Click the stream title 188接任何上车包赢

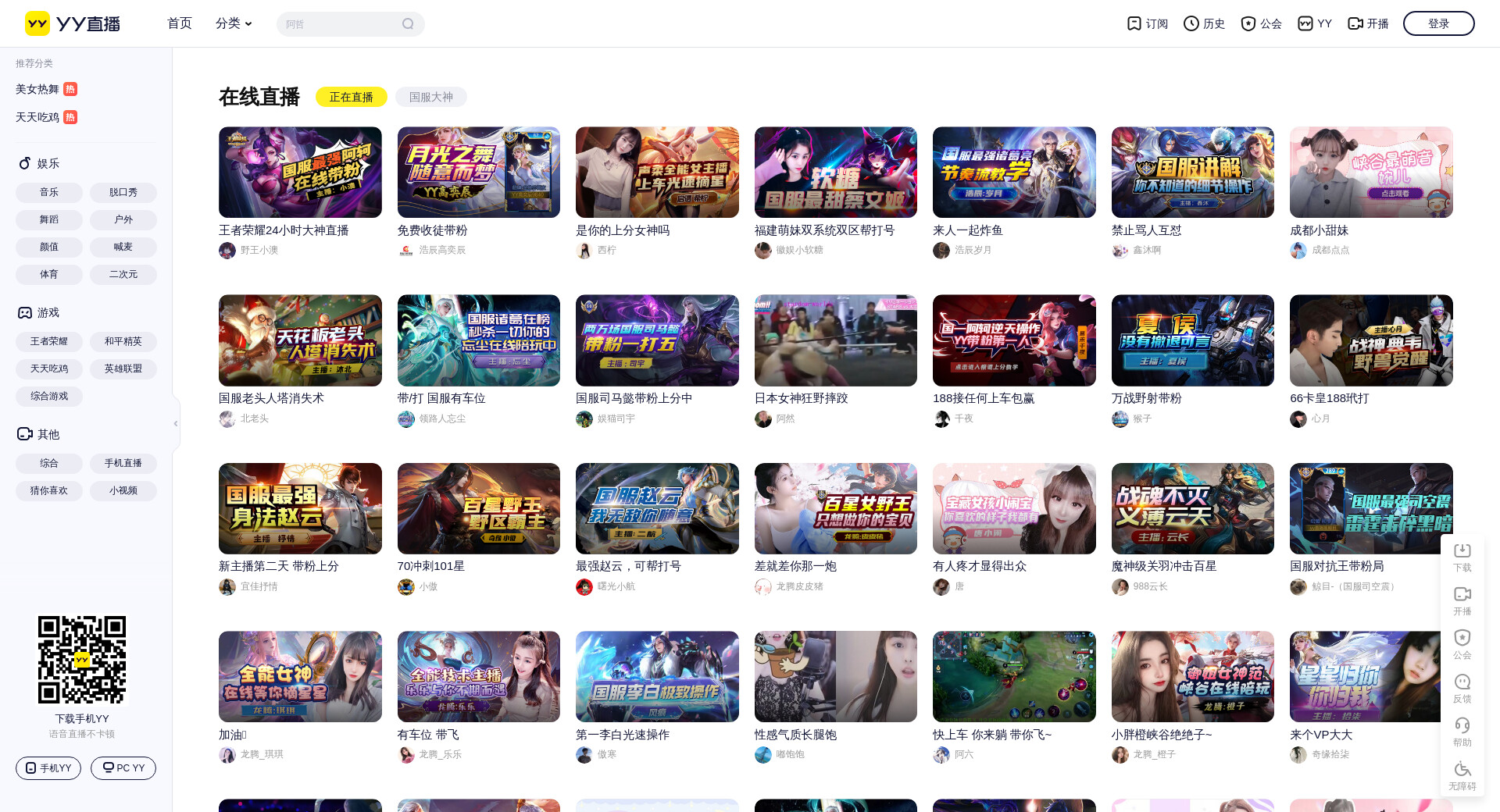coord(984,398)
